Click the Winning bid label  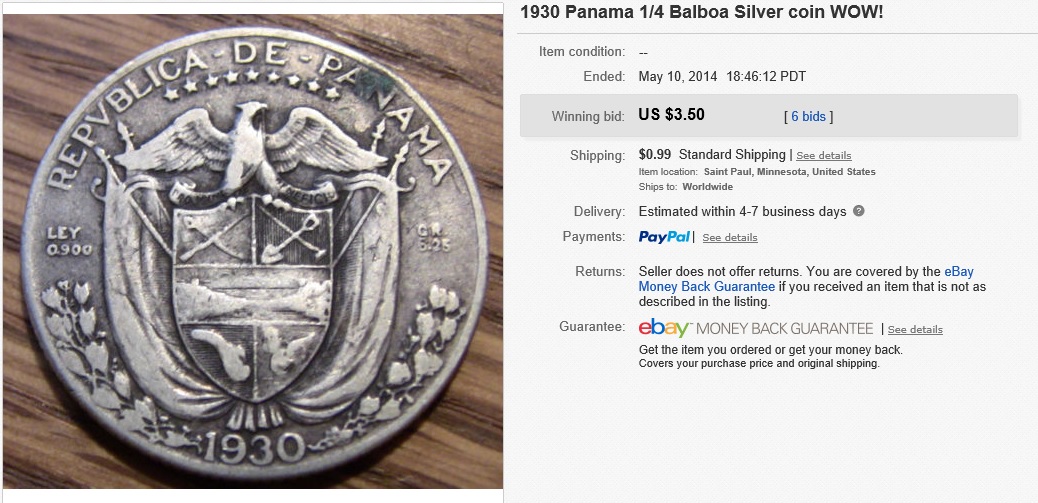point(588,116)
